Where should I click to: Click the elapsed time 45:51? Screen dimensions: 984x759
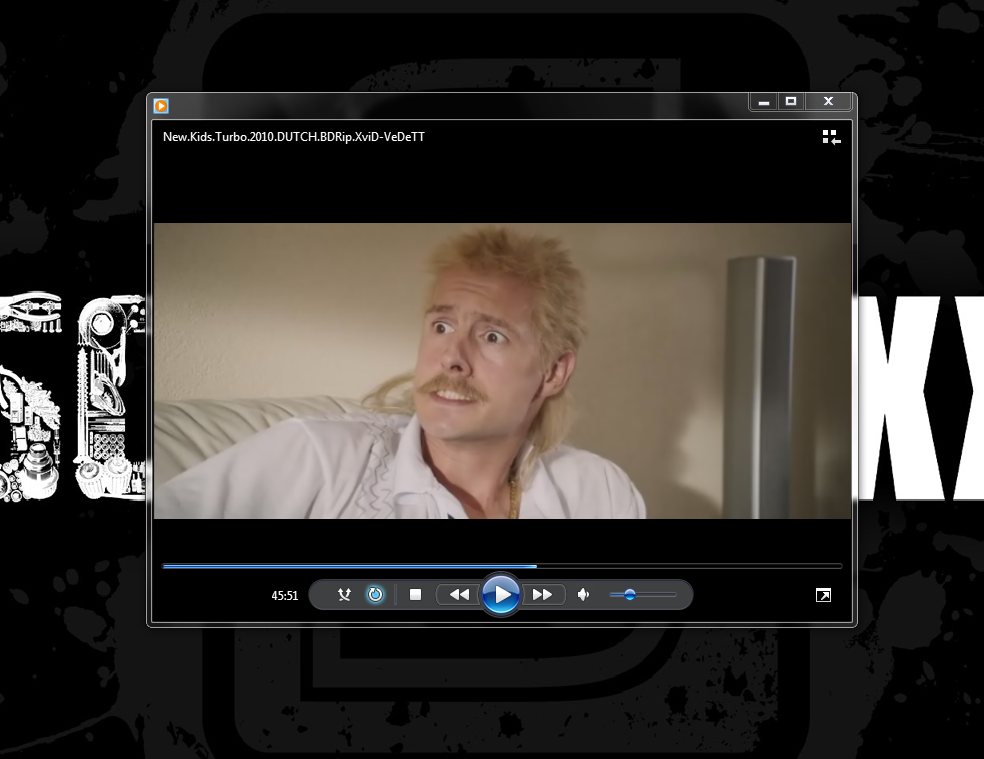tap(285, 596)
